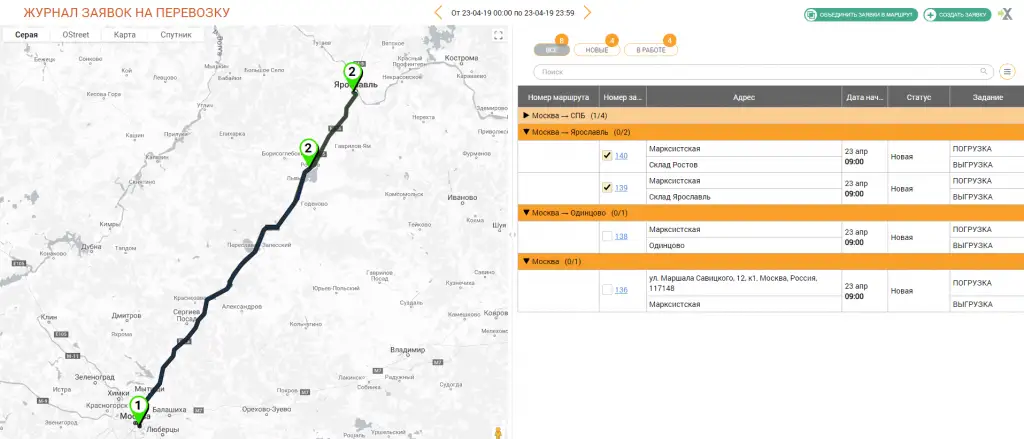Uncheck the checkbox for request 140
Image resolution: width=1024 pixels, height=439 pixels.
point(608,156)
